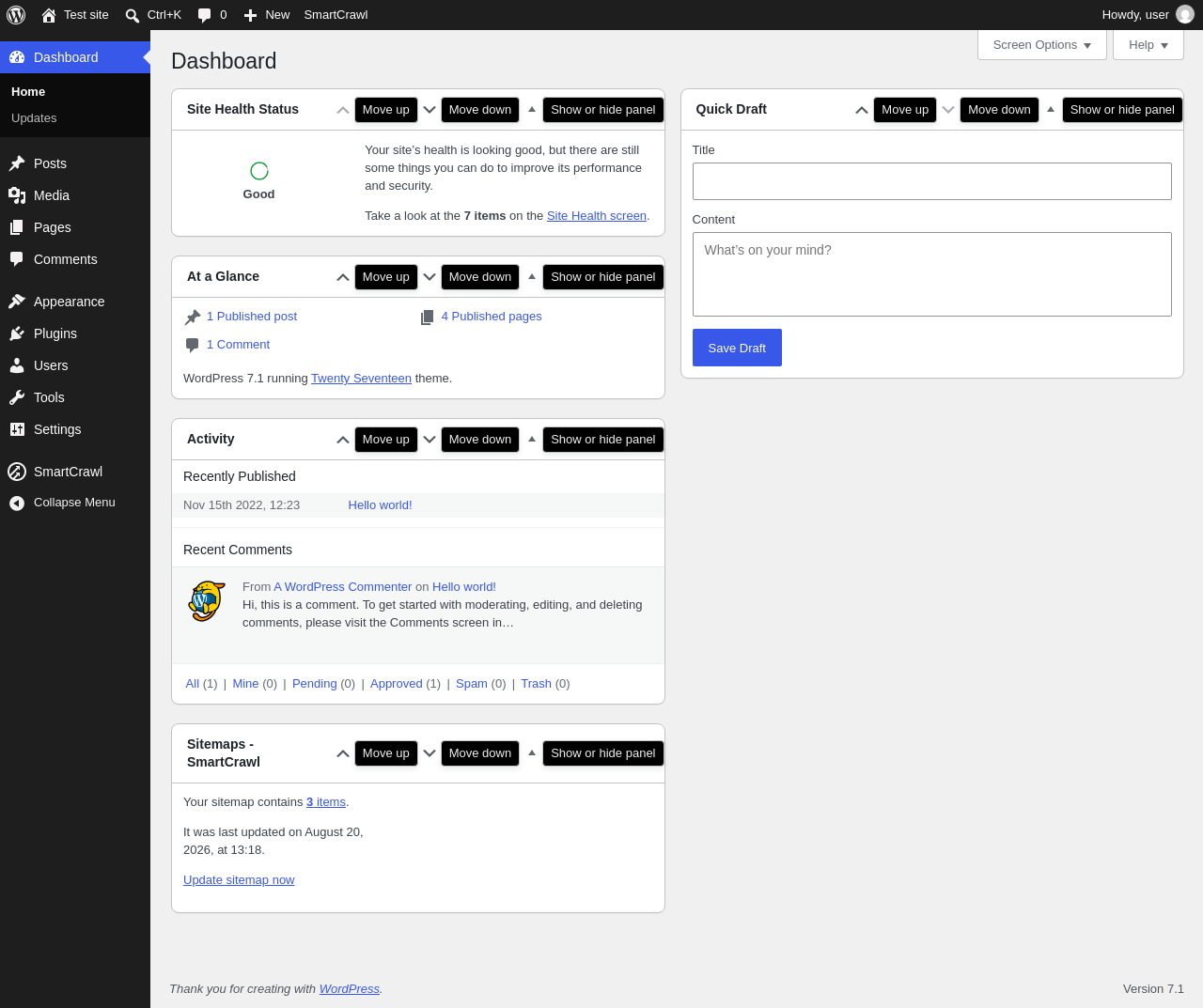Move Activity panel up arrow
The width and height of the screenshot is (1203, 1008).
click(343, 440)
